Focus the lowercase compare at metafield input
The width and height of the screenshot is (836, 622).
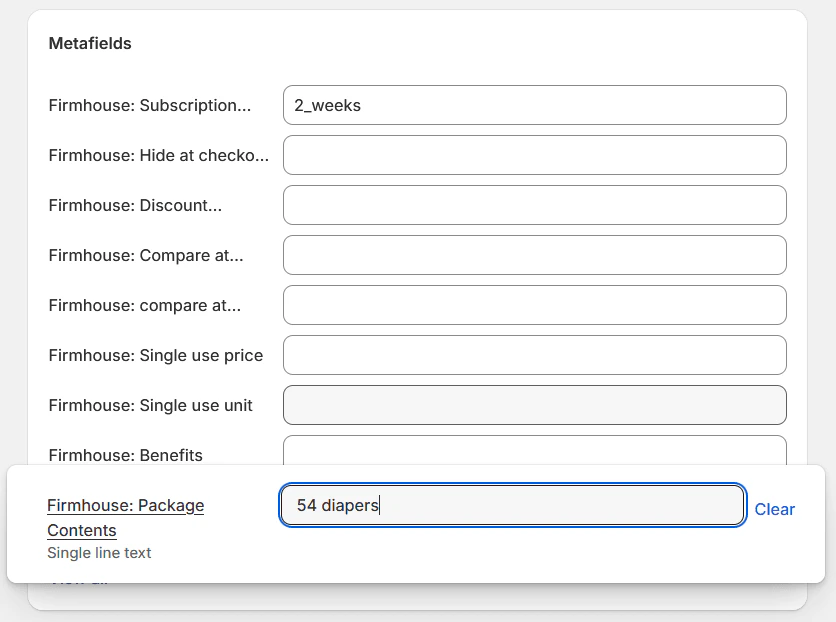534,305
